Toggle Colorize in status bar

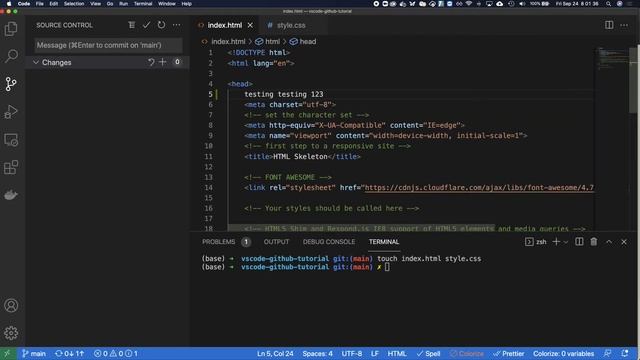click(x=467, y=353)
